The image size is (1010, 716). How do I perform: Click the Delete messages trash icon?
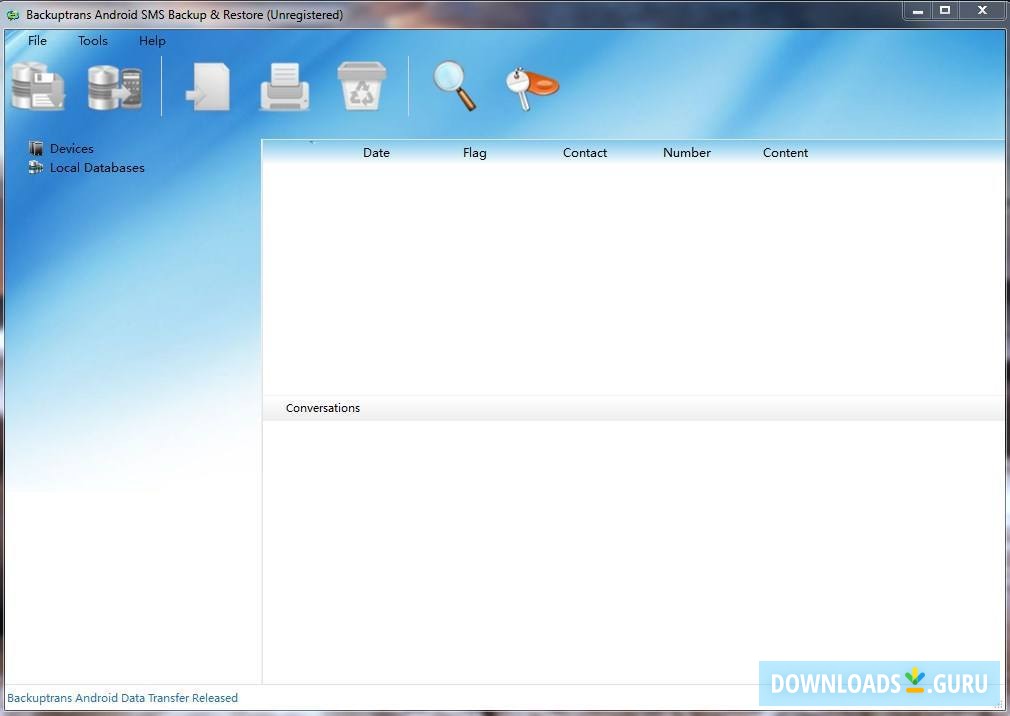click(x=360, y=86)
